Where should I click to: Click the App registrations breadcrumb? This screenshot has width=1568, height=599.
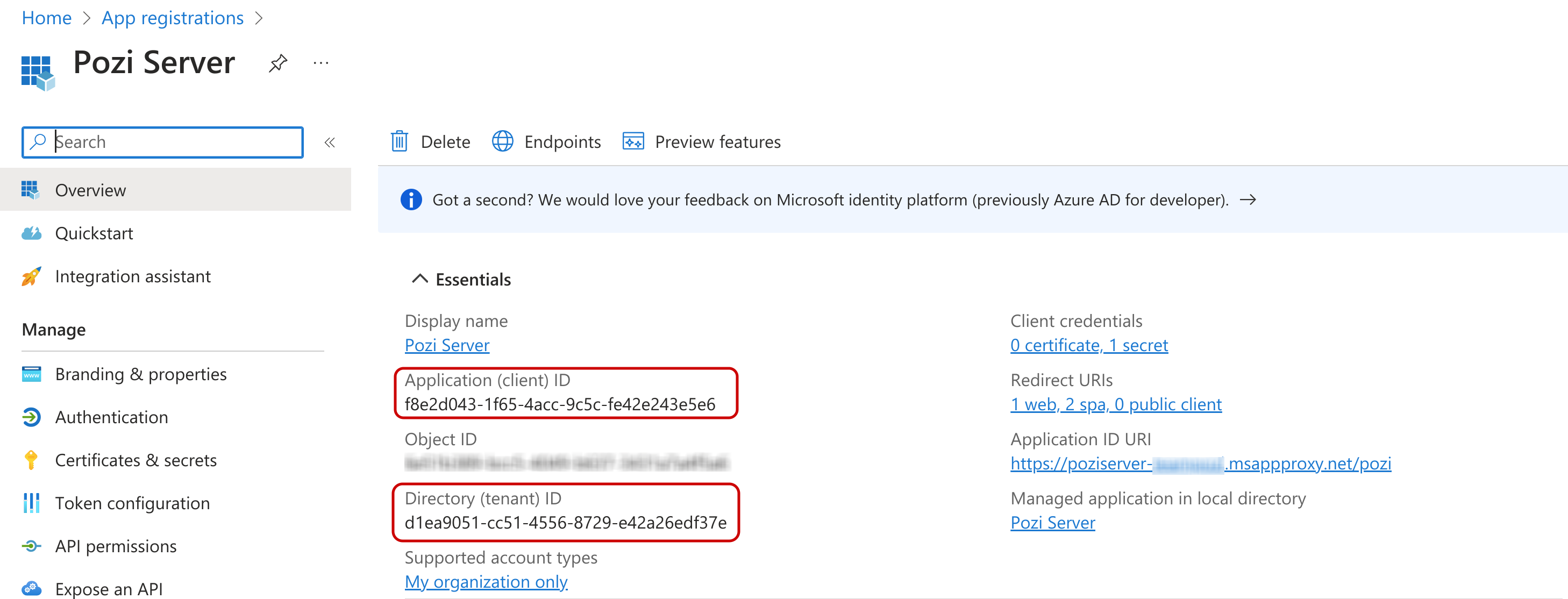172,18
